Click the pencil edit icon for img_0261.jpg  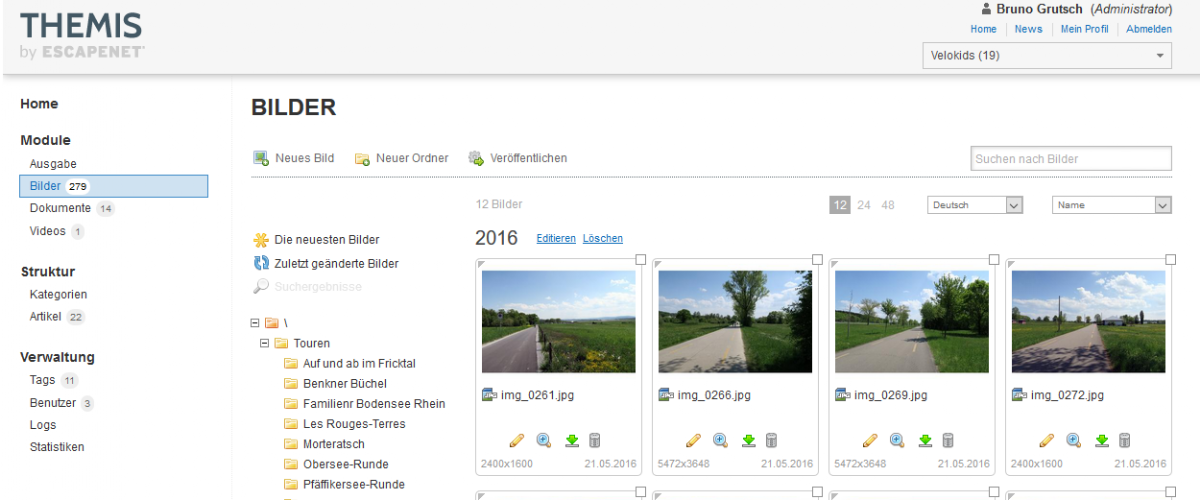517,440
